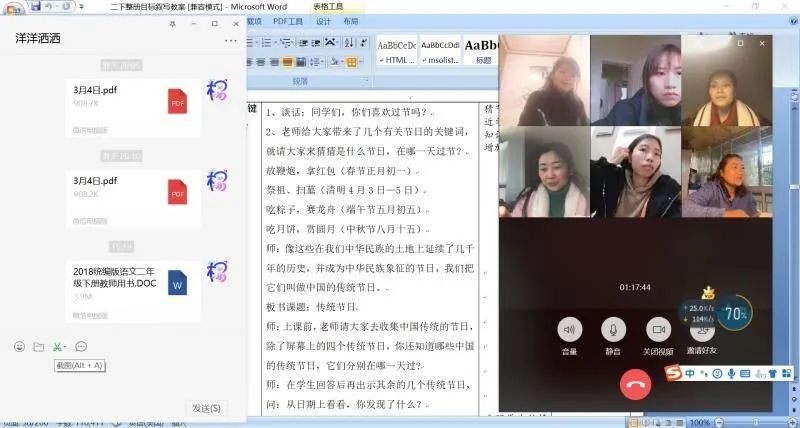Click the Word save icon
Screen dimensions: 800x428
click(x=36, y=6)
